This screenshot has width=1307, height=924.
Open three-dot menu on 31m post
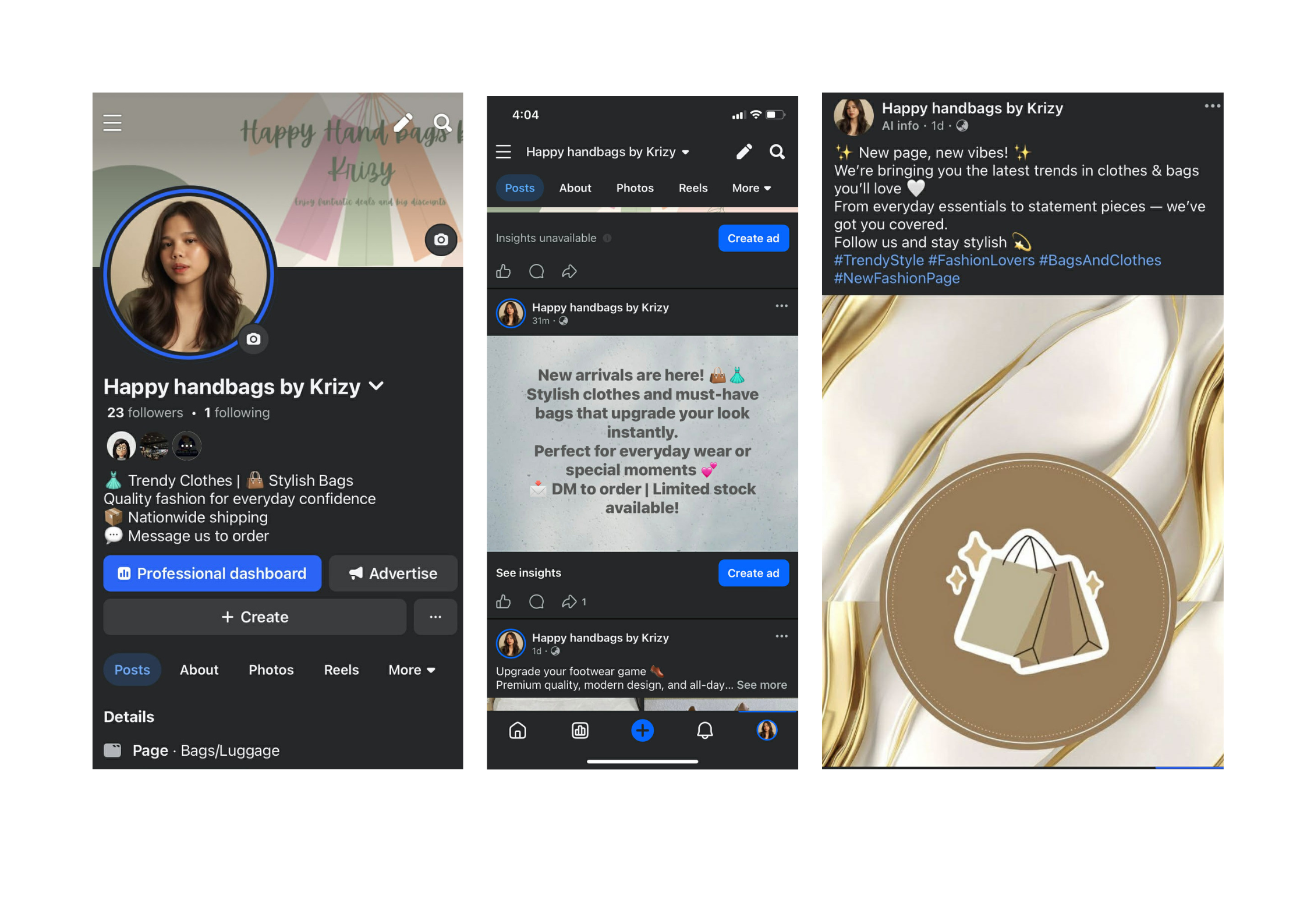pyautogui.click(x=781, y=306)
